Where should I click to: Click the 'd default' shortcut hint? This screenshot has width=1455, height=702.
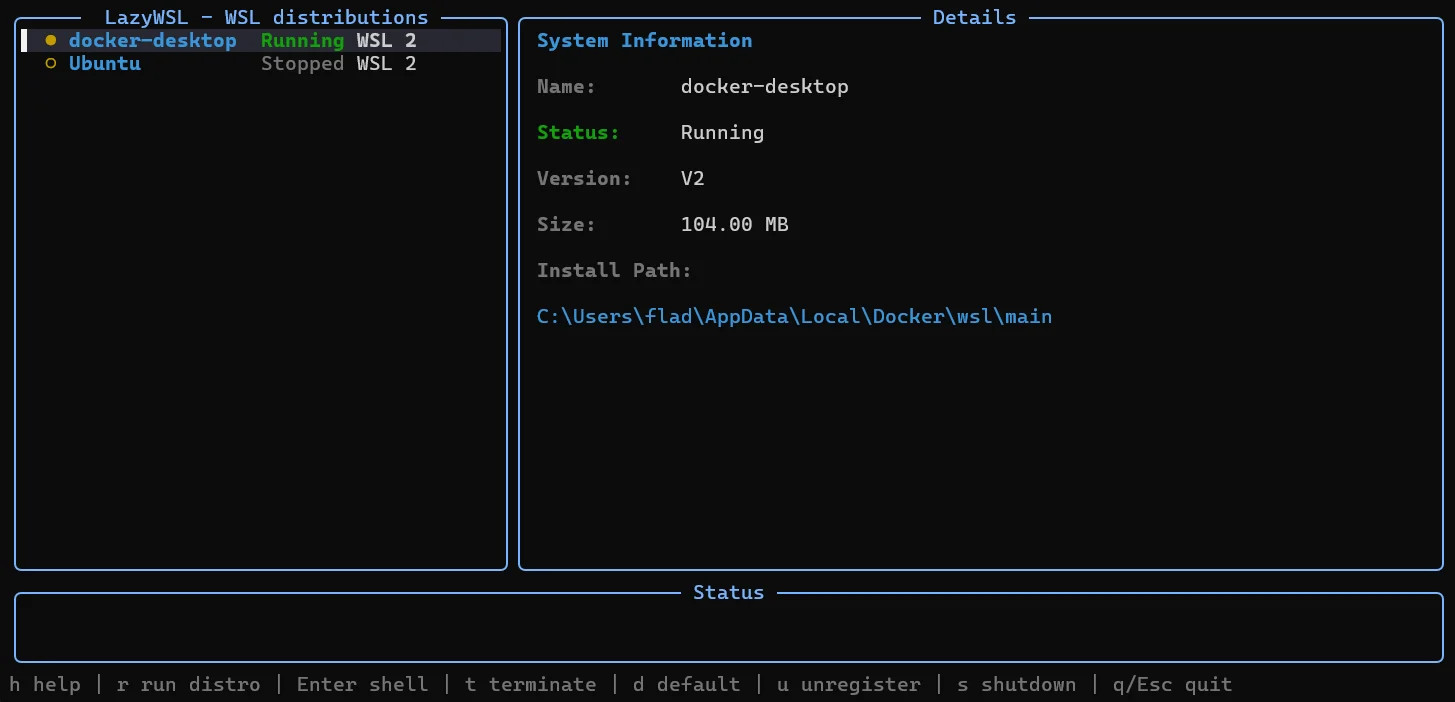(x=687, y=685)
